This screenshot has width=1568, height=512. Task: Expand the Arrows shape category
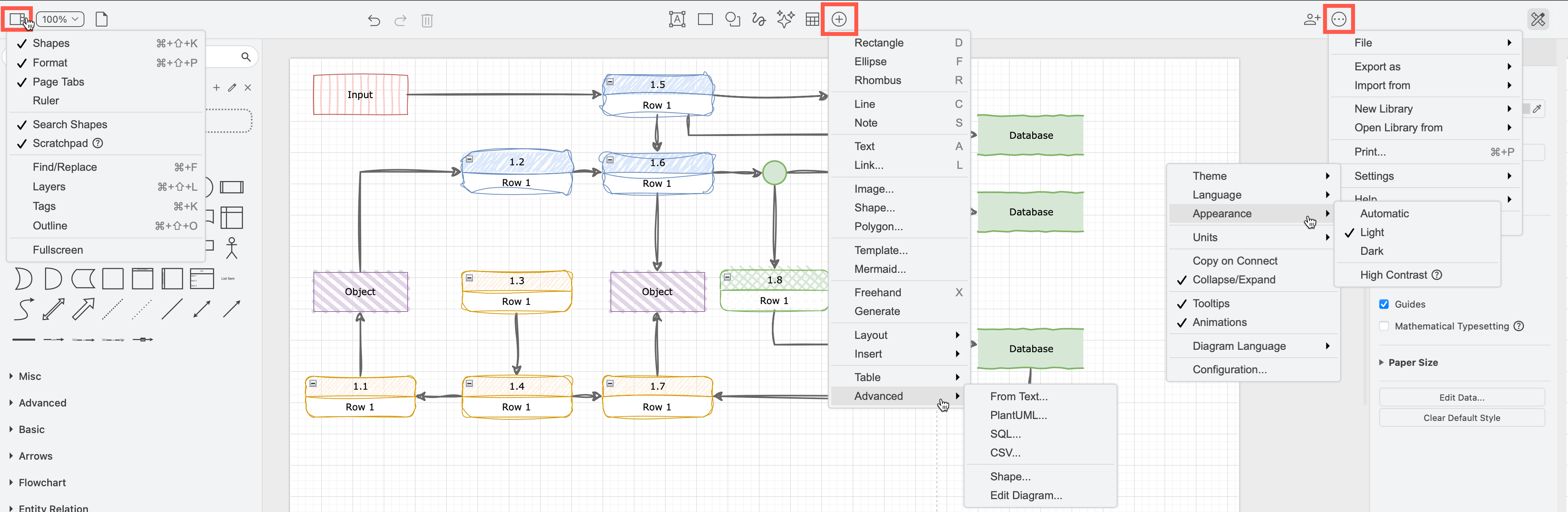pyautogui.click(x=35, y=456)
